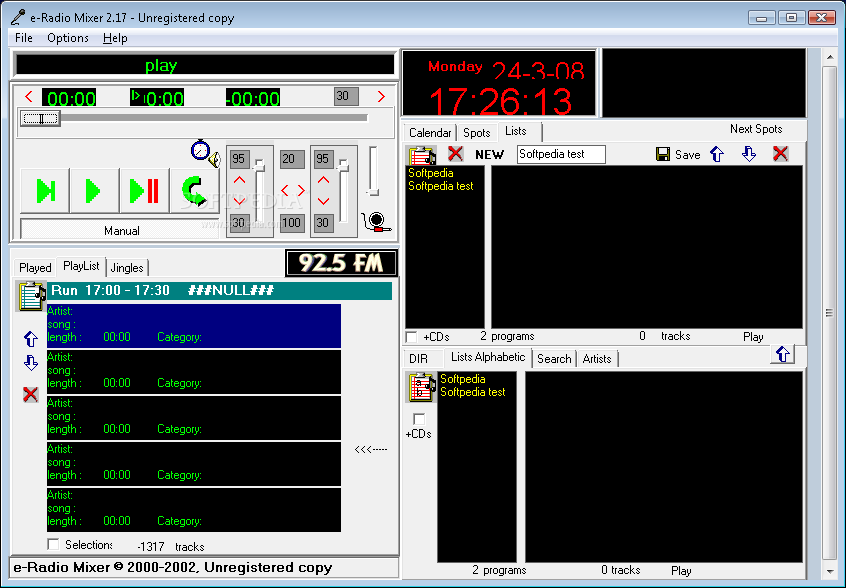
Task: Open the Help menu
Action: 115,38
